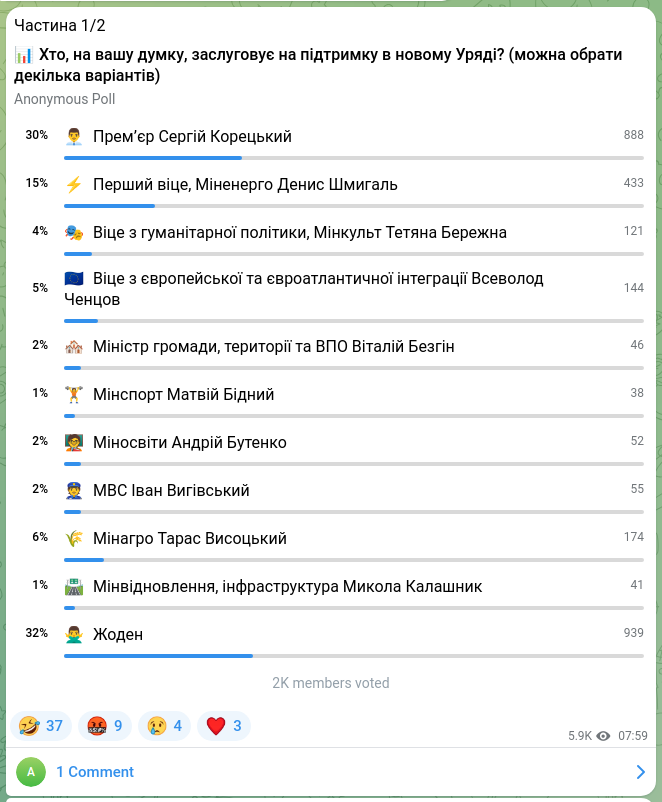Click the 5% percentage for Ченцов
This screenshot has width=662, height=802.
[x=40, y=287]
